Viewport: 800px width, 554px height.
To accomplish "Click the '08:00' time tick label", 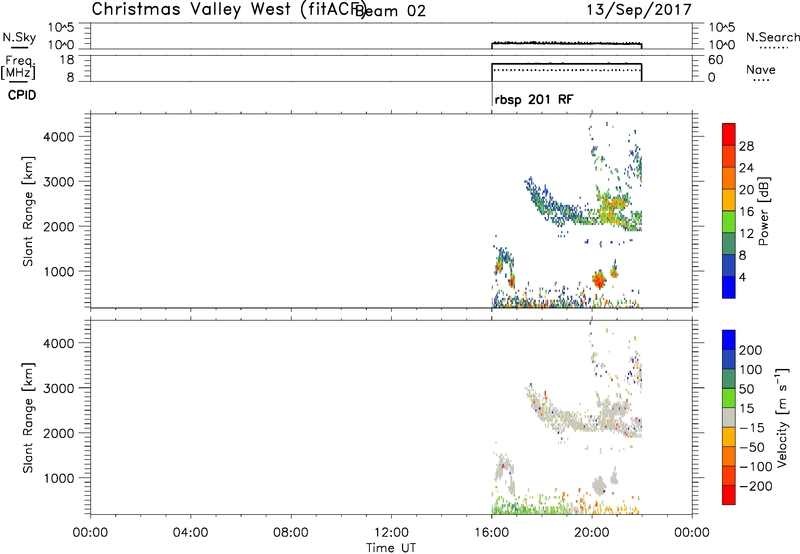I will (291, 533).
